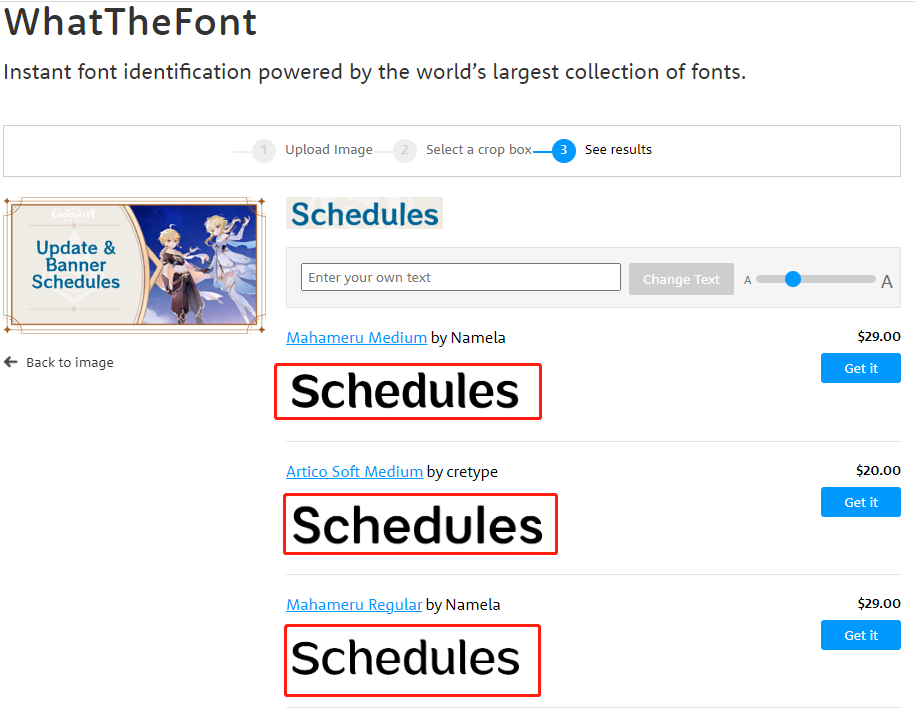The image size is (915, 716).
Task: Click step 2 circle for crop box
Action: click(405, 150)
